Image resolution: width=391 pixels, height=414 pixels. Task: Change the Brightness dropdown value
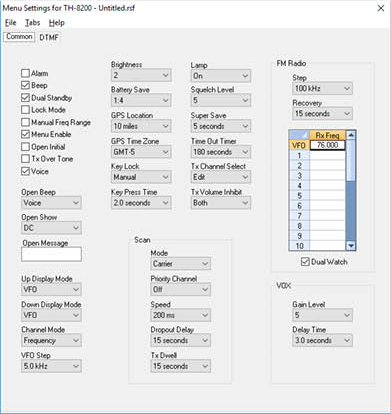(x=141, y=75)
